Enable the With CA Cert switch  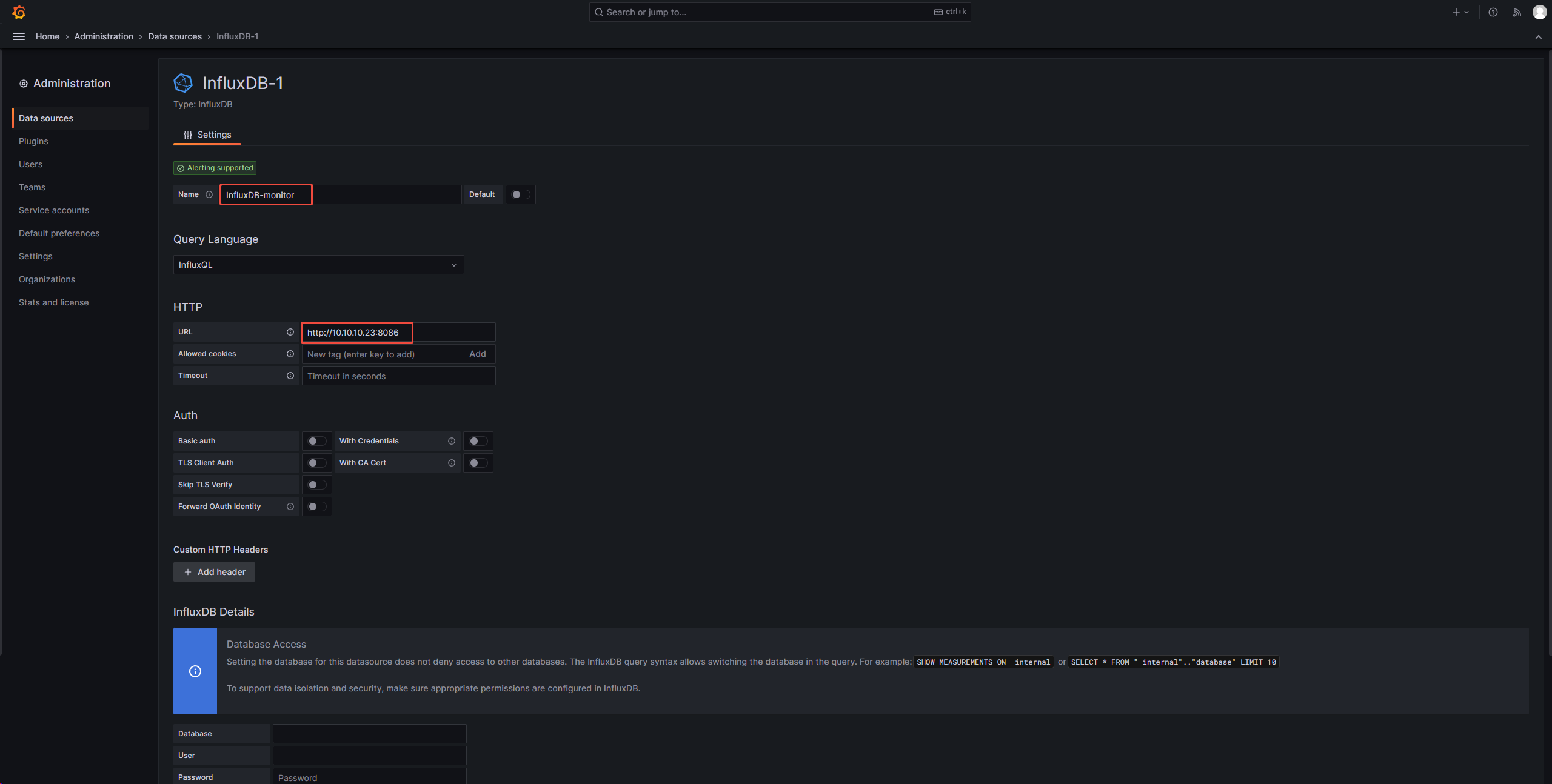coord(478,463)
